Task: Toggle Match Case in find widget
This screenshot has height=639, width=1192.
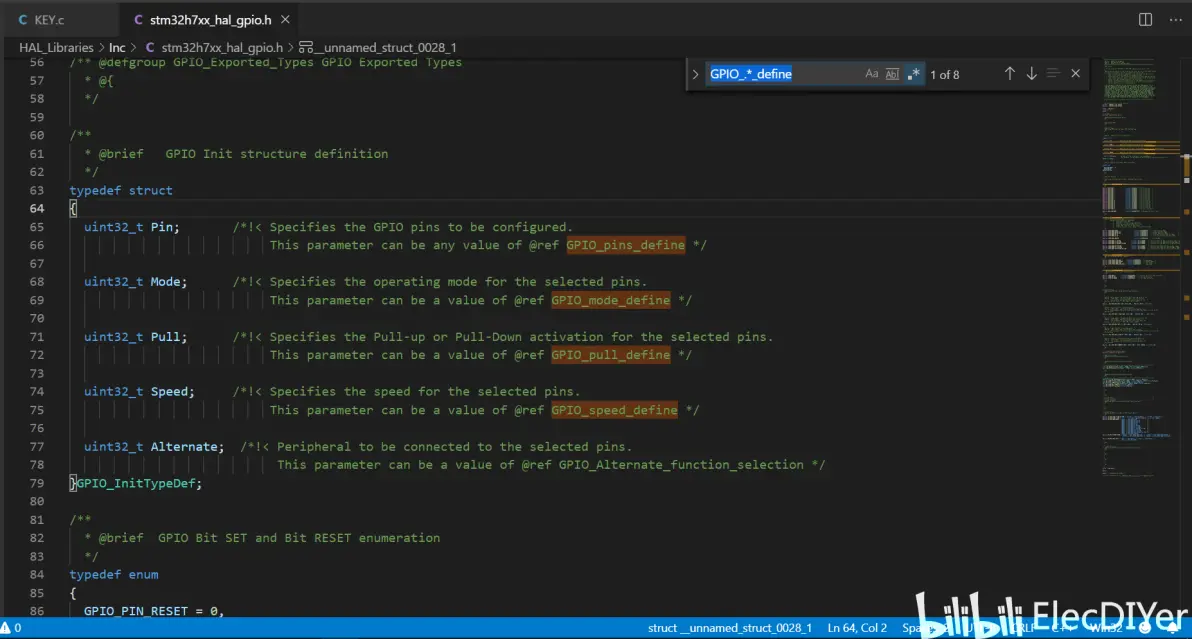Action: click(x=872, y=74)
